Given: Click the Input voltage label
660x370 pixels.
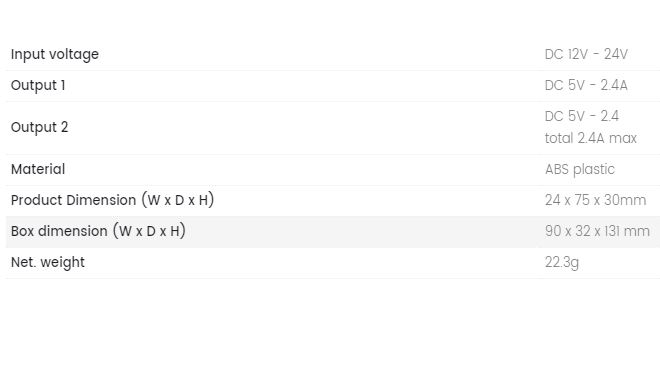Looking at the screenshot, I should click(55, 55).
